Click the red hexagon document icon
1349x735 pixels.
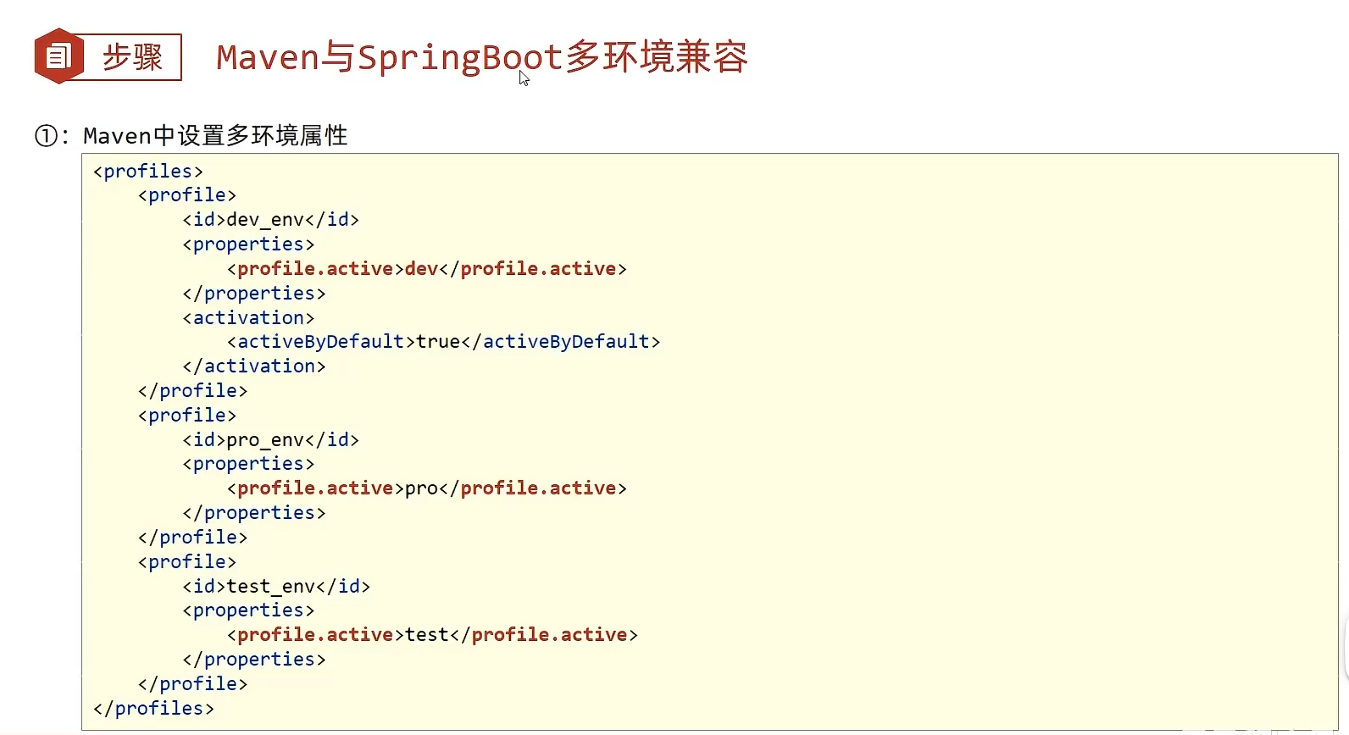coord(58,57)
